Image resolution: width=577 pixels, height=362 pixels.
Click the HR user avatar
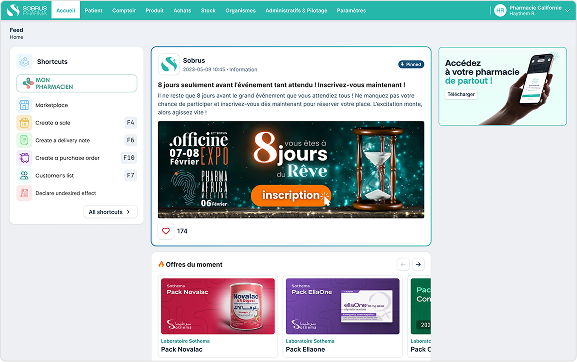coord(500,10)
